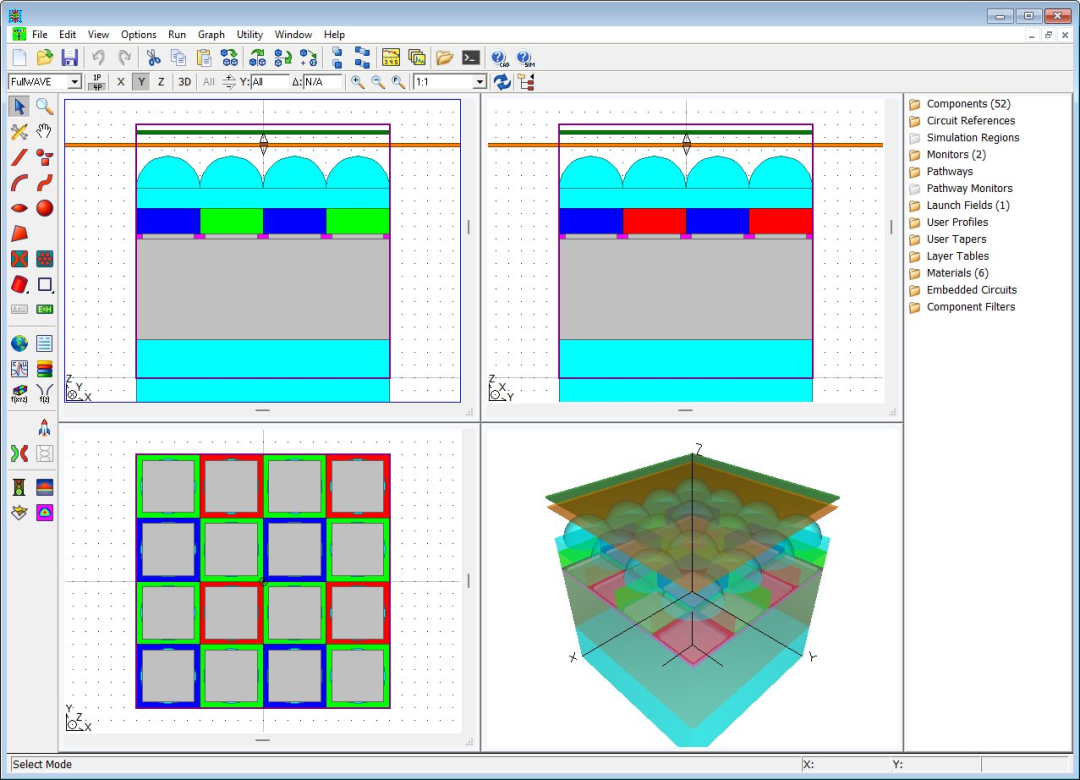Toggle the X view axis button
This screenshot has width=1080, height=780.
click(x=121, y=82)
